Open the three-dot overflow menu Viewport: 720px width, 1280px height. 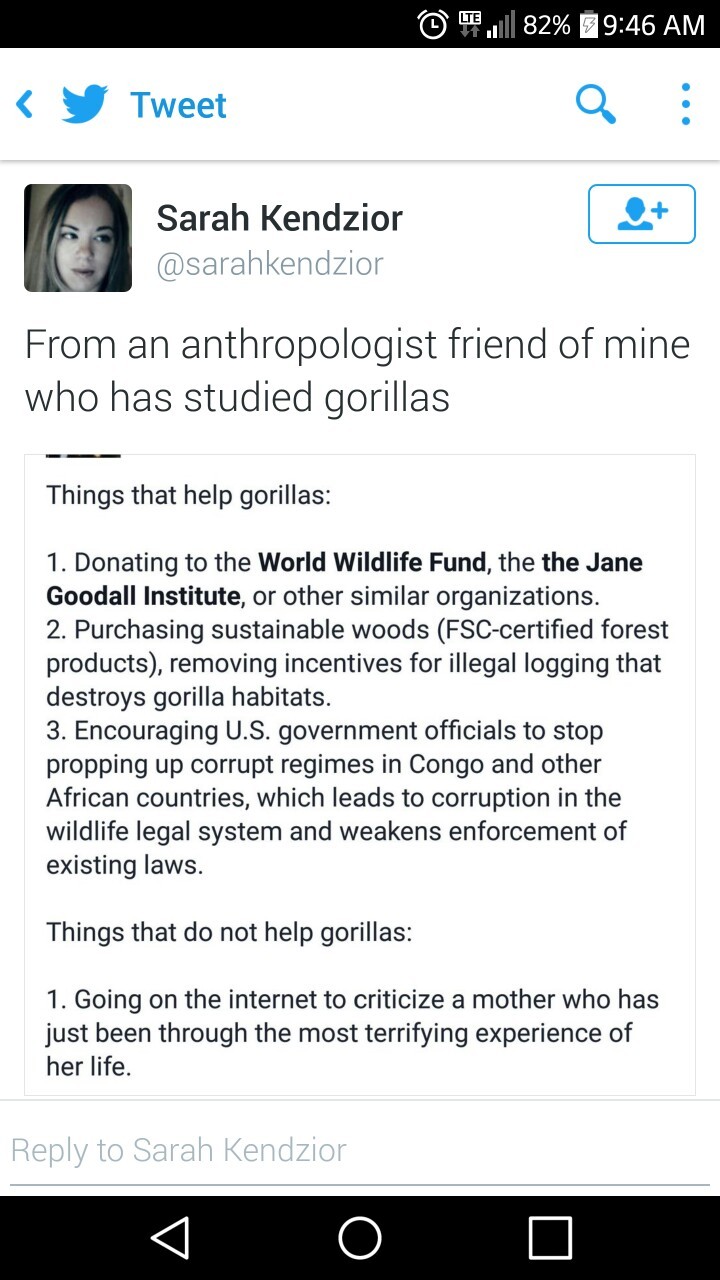point(685,104)
